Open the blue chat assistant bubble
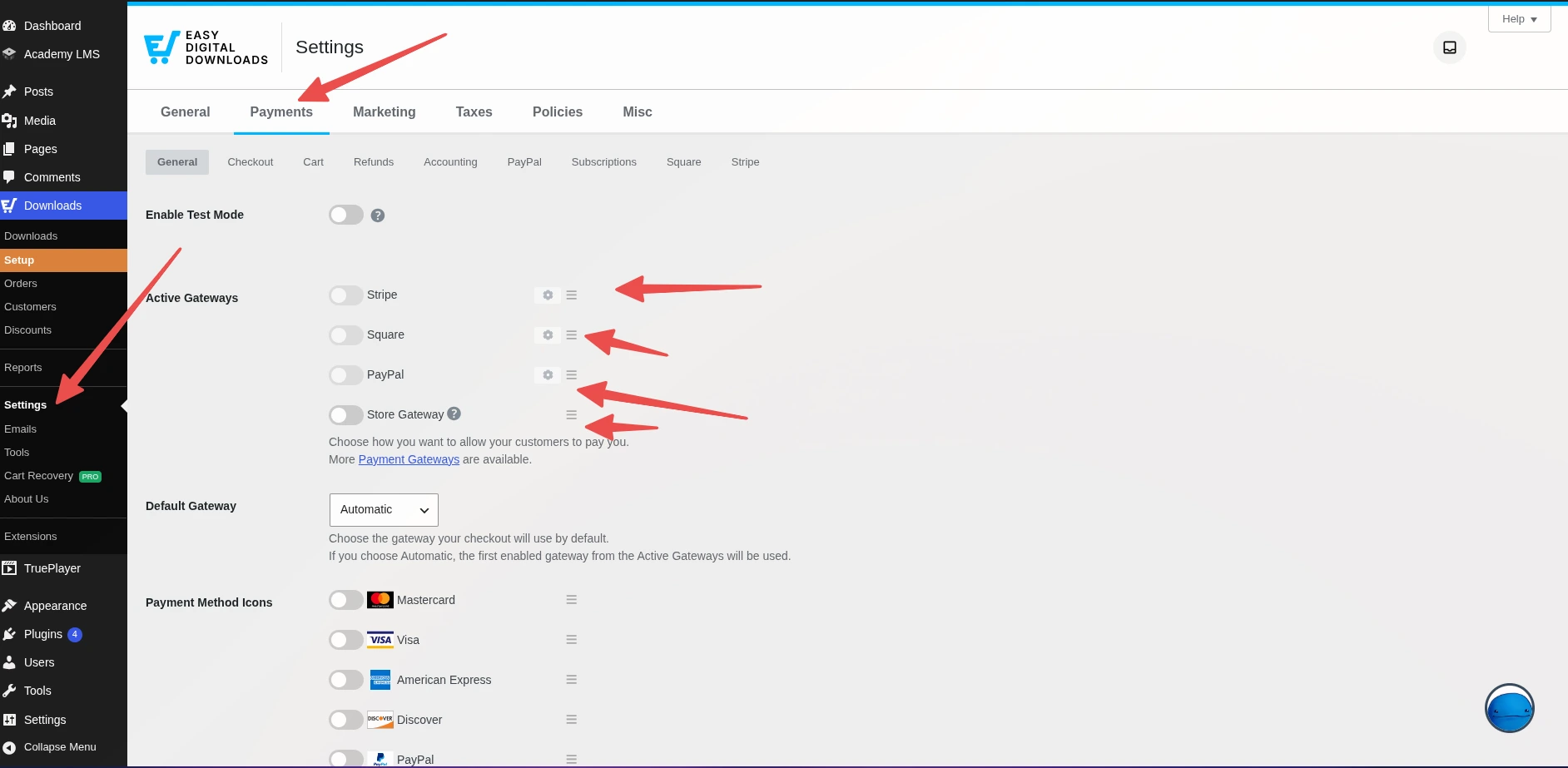 [x=1509, y=708]
